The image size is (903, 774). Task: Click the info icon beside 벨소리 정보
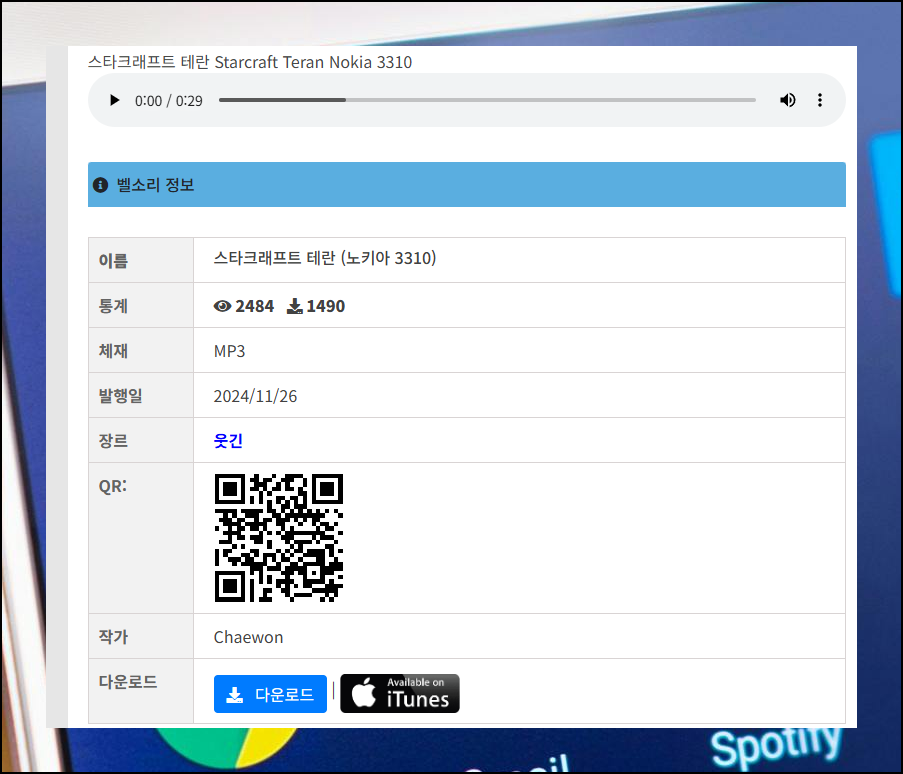pos(100,185)
